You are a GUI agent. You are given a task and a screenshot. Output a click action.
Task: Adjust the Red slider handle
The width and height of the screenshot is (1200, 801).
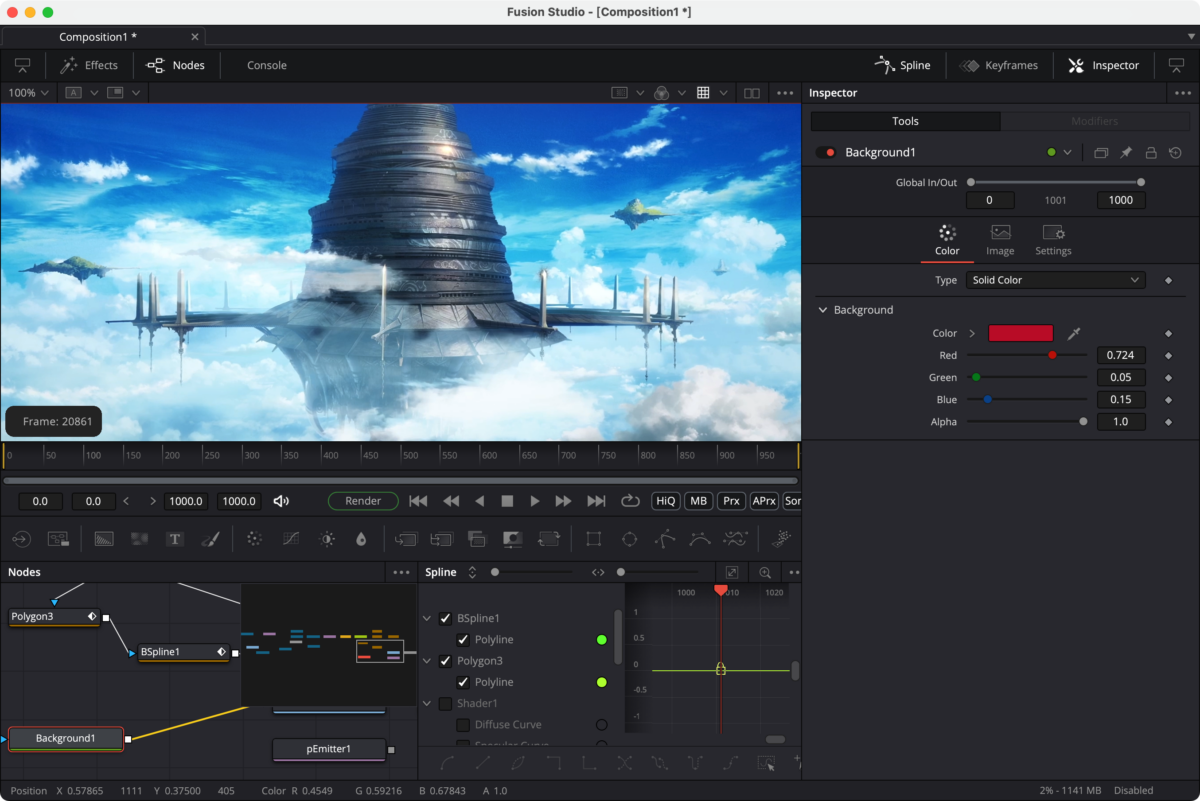(x=1052, y=355)
